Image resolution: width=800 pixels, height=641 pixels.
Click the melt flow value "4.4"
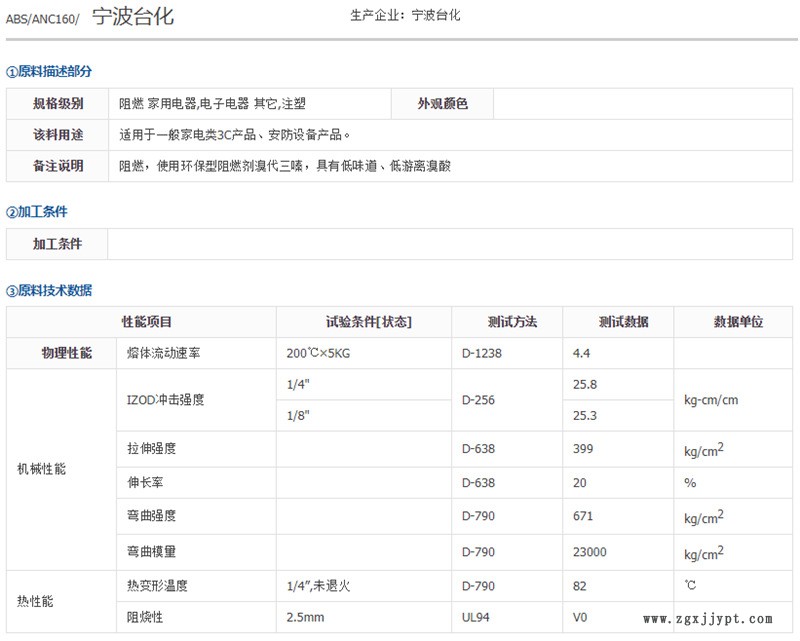pyautogui.click(x=581, y=353)
